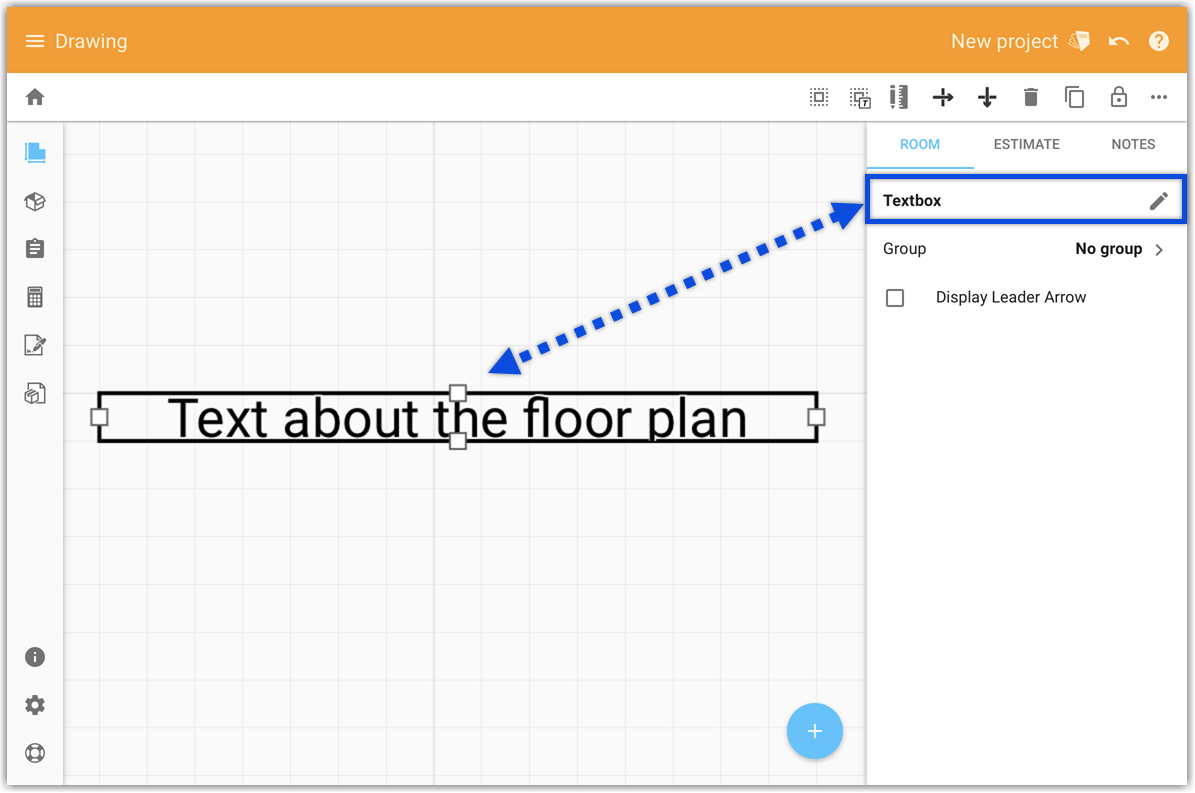Click the No group value
This screenshot has height=793, width=1195.
[1109, 249]
